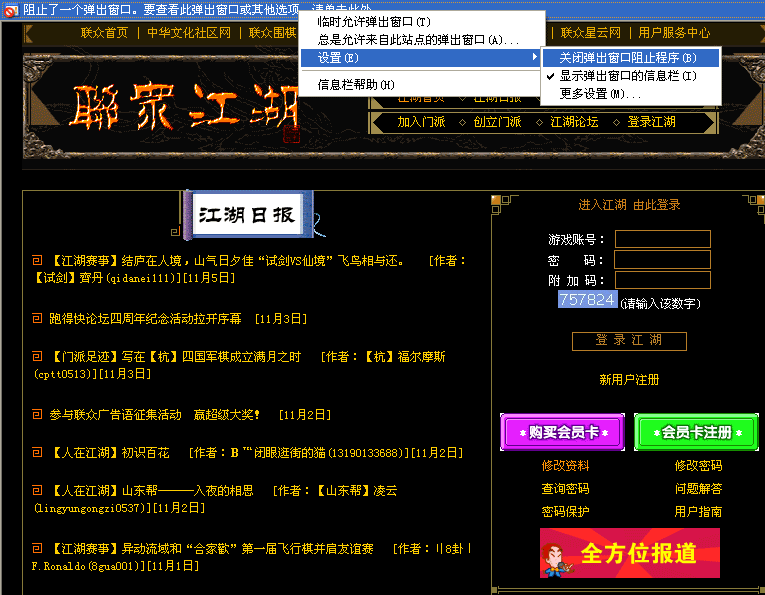Click the 全方位报道 banner image
Viewport: 765px width, 595px height.
(630, 553)
